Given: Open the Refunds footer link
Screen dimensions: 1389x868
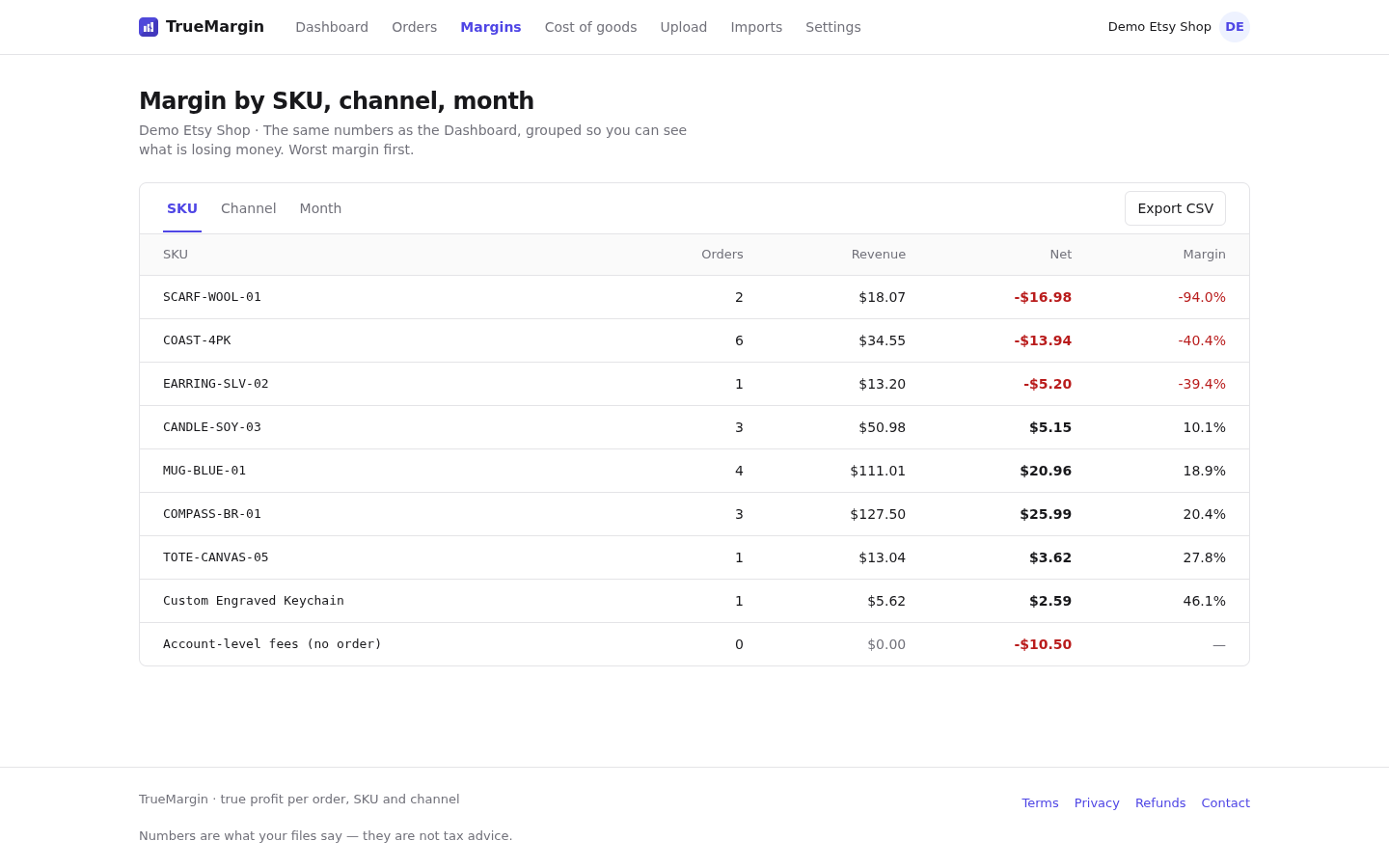Looking at the screenshot, I should (x=1160, y=802).
